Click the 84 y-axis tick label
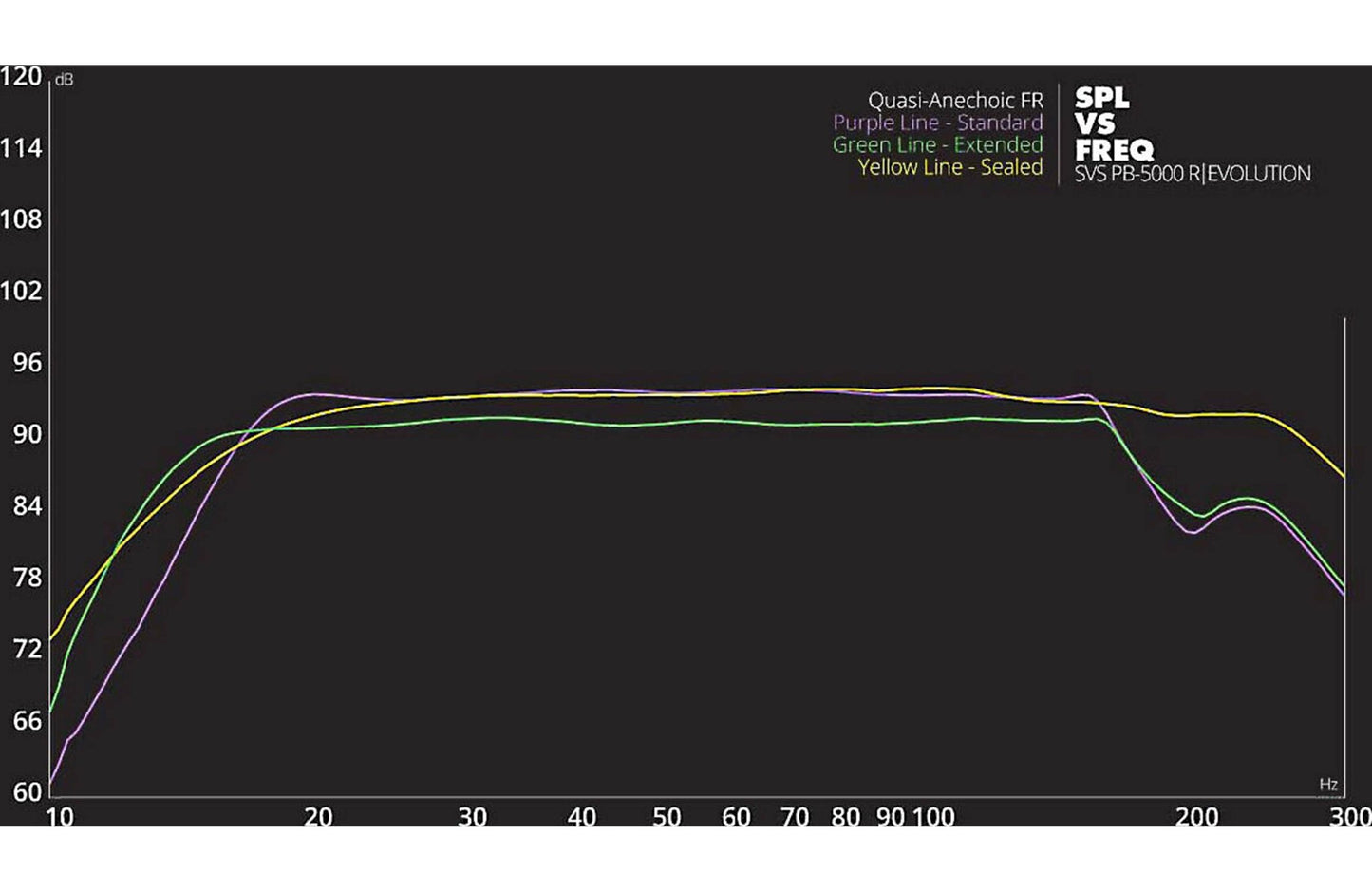The height and width of the screenshot is (892, 1372). point(27,506)
